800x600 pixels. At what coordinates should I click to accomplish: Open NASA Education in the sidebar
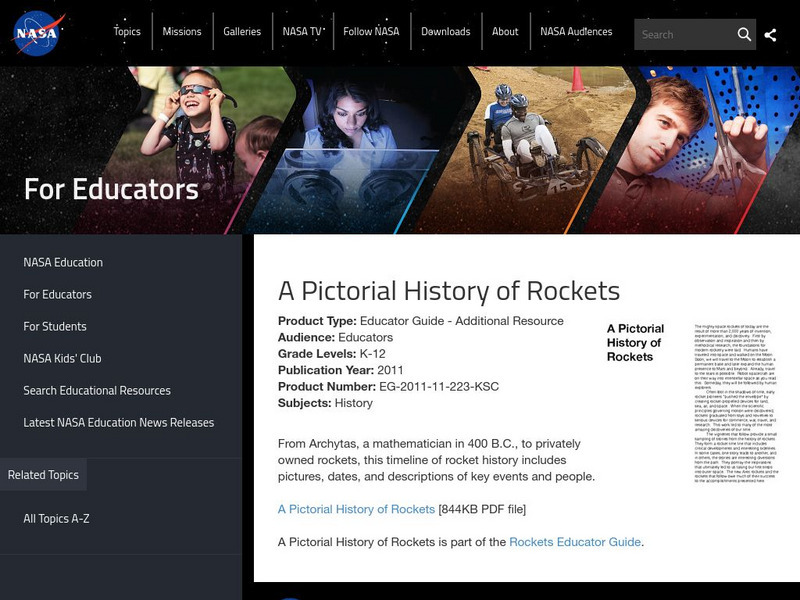click(63, 262)
